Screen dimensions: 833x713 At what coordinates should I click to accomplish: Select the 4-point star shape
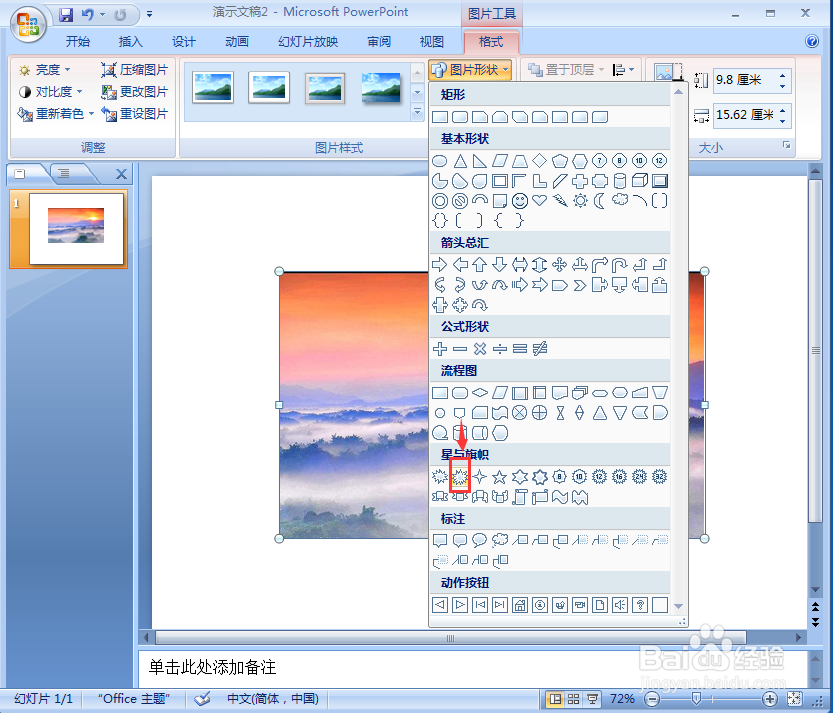point(480,477)
